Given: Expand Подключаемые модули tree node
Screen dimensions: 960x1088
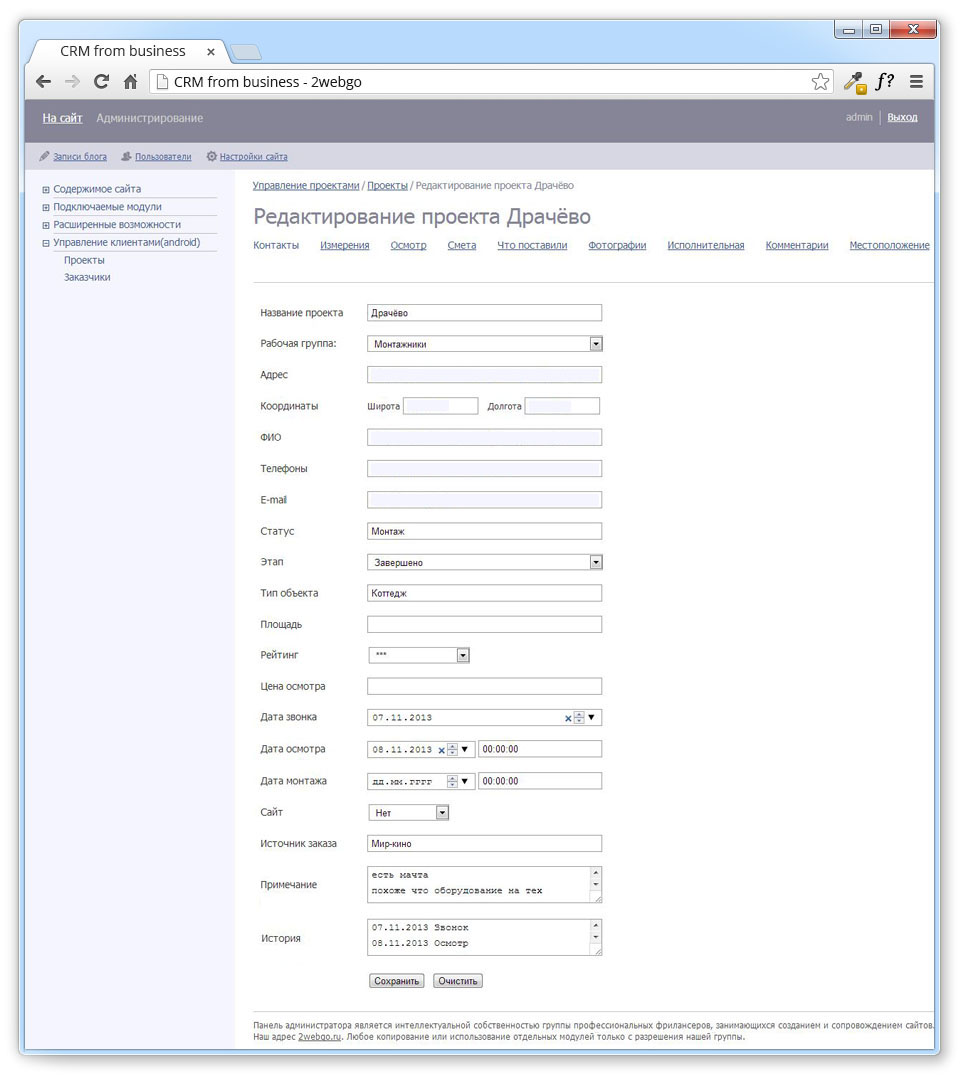Looking at the screenshot, I should [x=46, y=207].
